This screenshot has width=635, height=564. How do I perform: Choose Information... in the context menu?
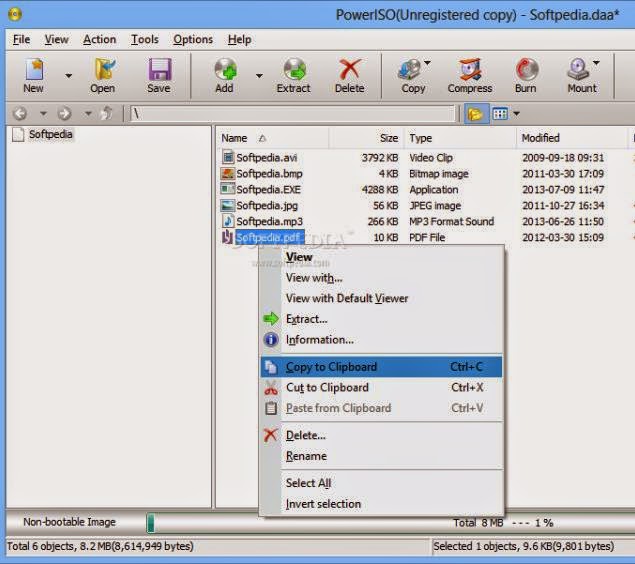(381, 340)
